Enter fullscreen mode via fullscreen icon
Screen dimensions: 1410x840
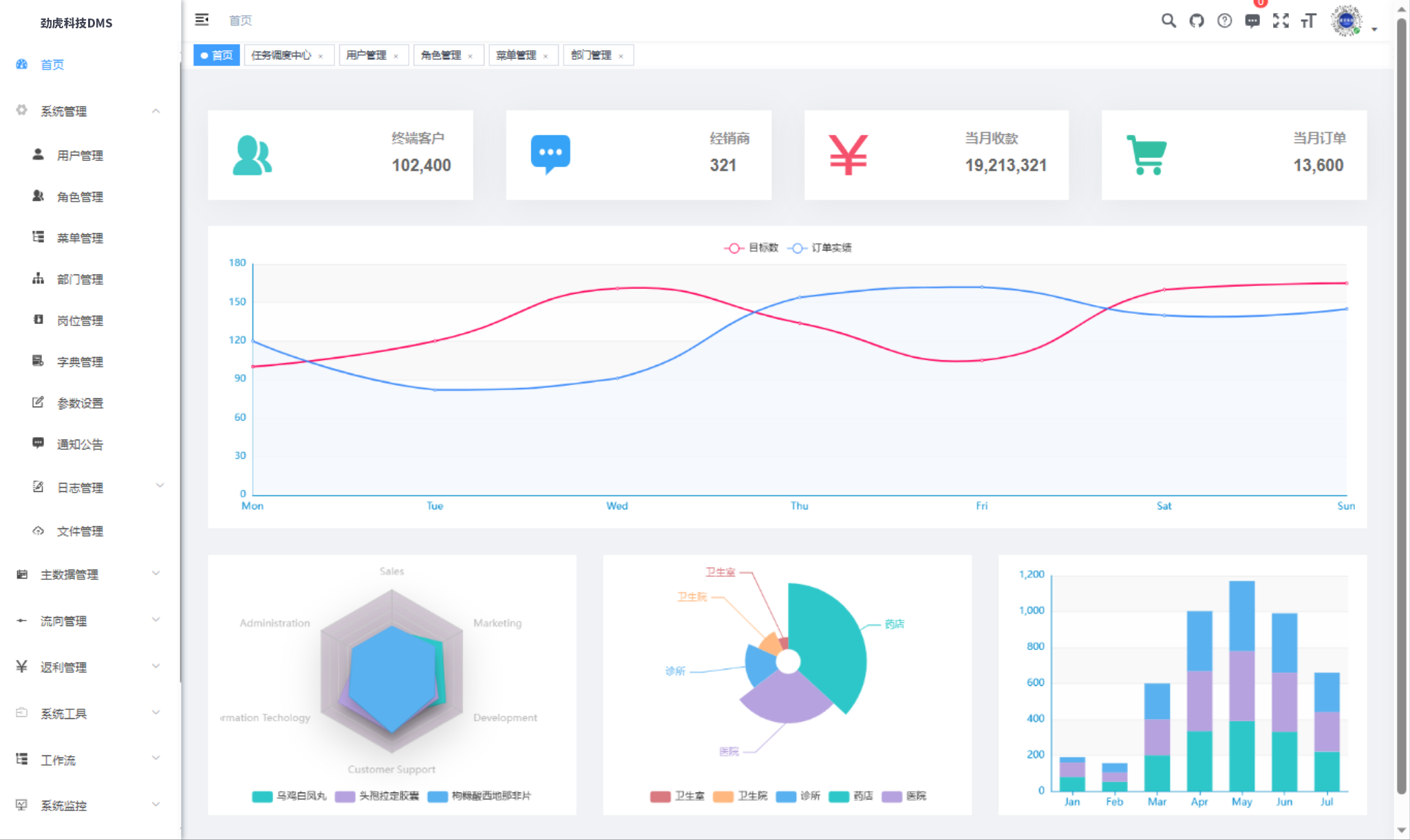[x=1280, y=21]
